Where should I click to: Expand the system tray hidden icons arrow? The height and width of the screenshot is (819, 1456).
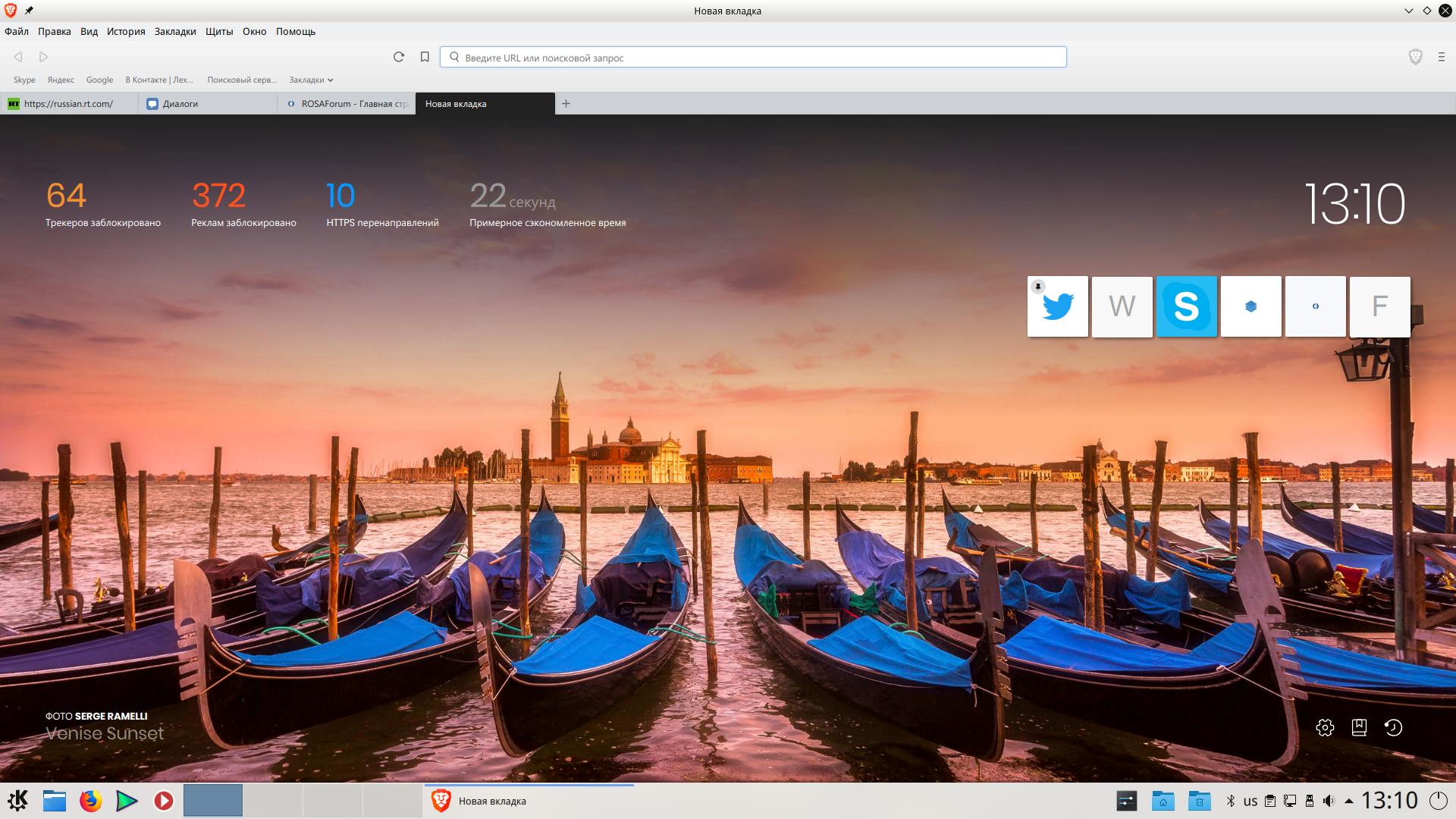pos(1348,801)
